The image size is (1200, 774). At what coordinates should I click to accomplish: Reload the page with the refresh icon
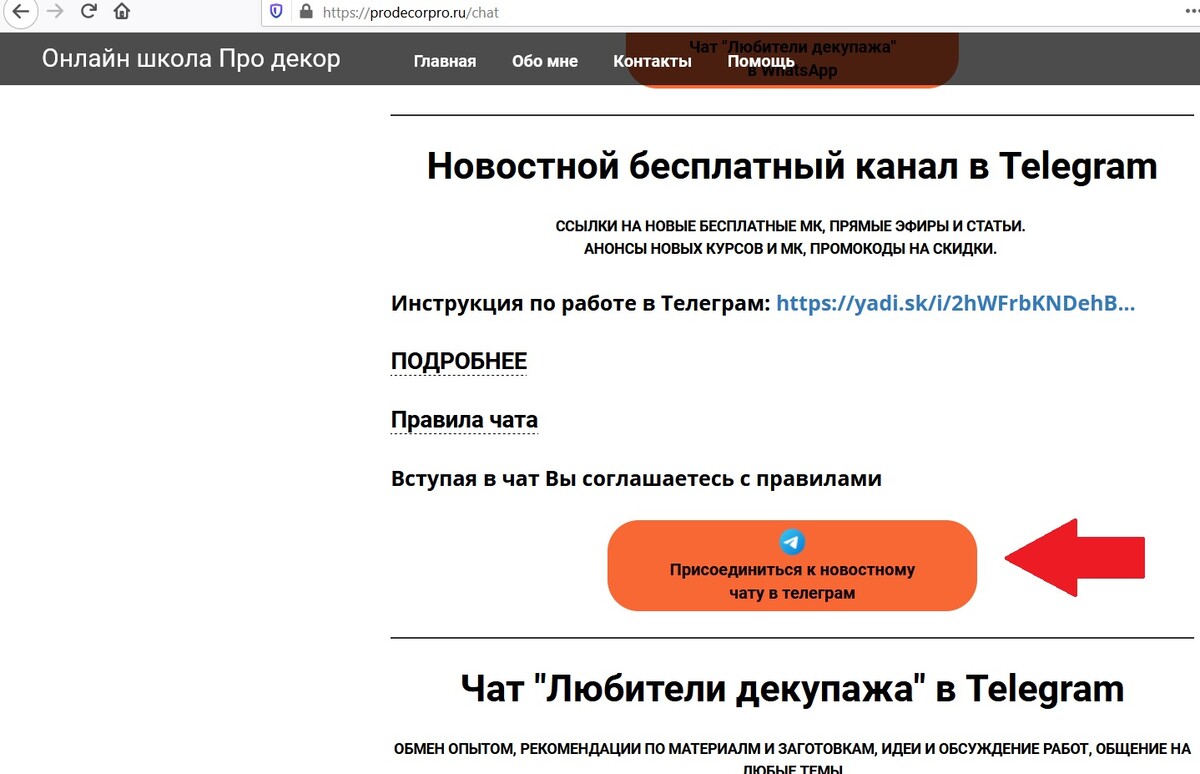pos(89,12)
